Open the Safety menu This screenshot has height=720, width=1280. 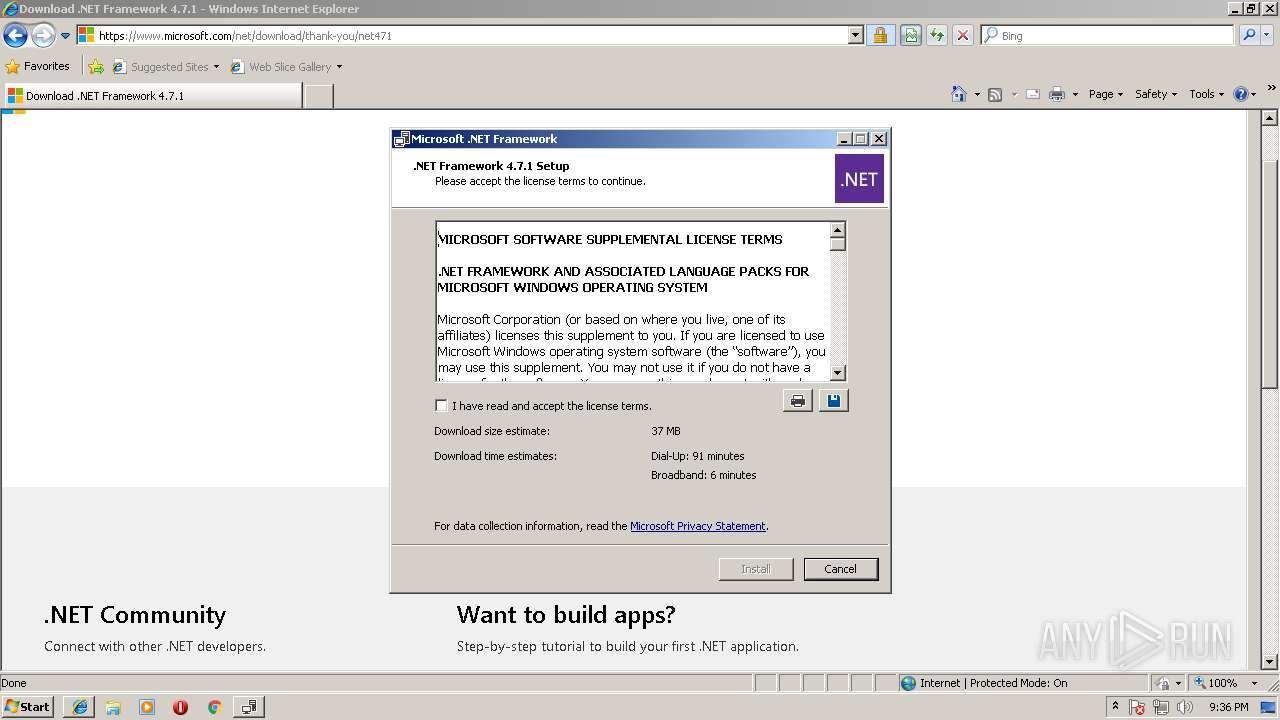pyautogui.click(x=1156, y=94)
